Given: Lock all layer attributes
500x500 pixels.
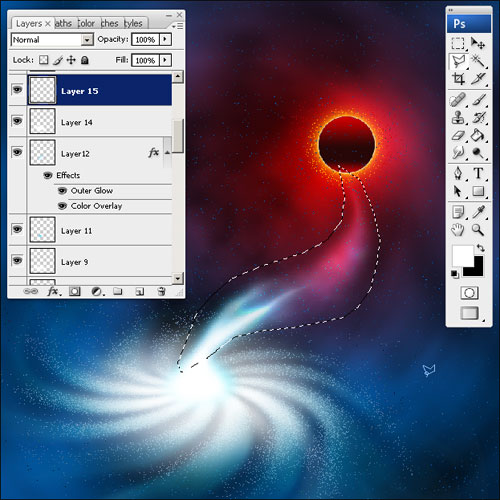Looking at the screenshot, I should click(x=85, y=60).
